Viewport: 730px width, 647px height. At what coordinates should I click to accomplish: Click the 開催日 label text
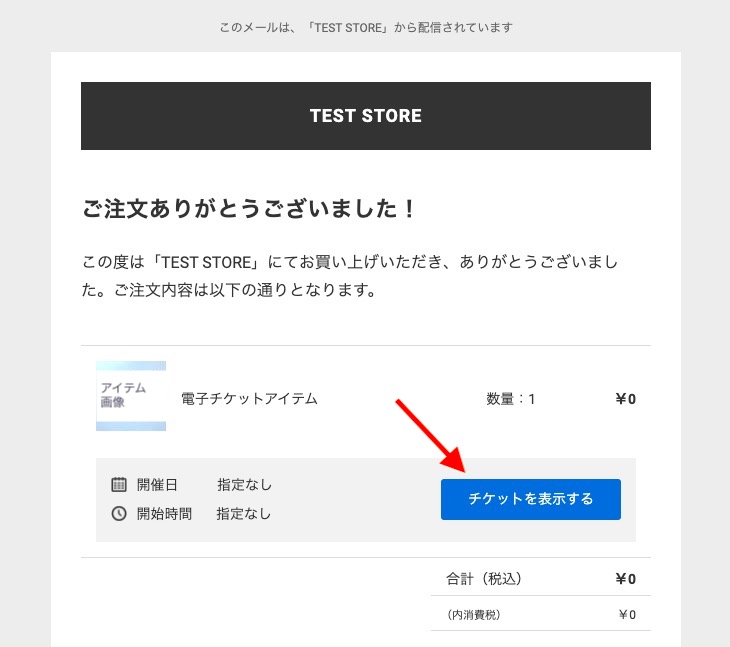(x=157, y=485)
